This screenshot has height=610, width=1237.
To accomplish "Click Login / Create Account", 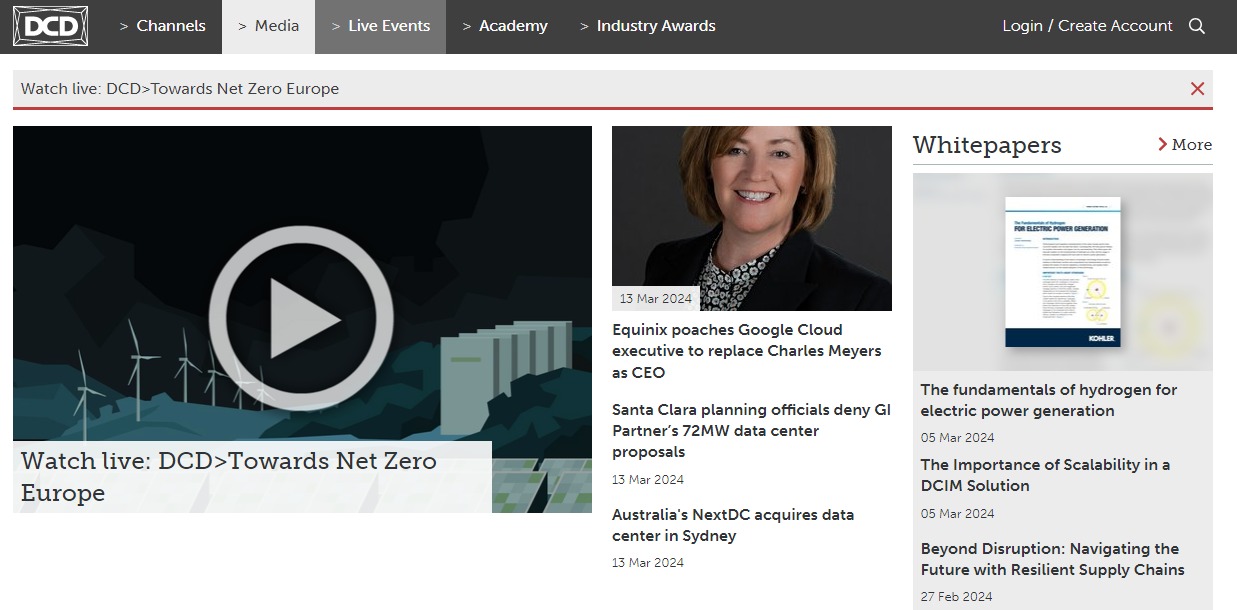I will pos(1087,26).
